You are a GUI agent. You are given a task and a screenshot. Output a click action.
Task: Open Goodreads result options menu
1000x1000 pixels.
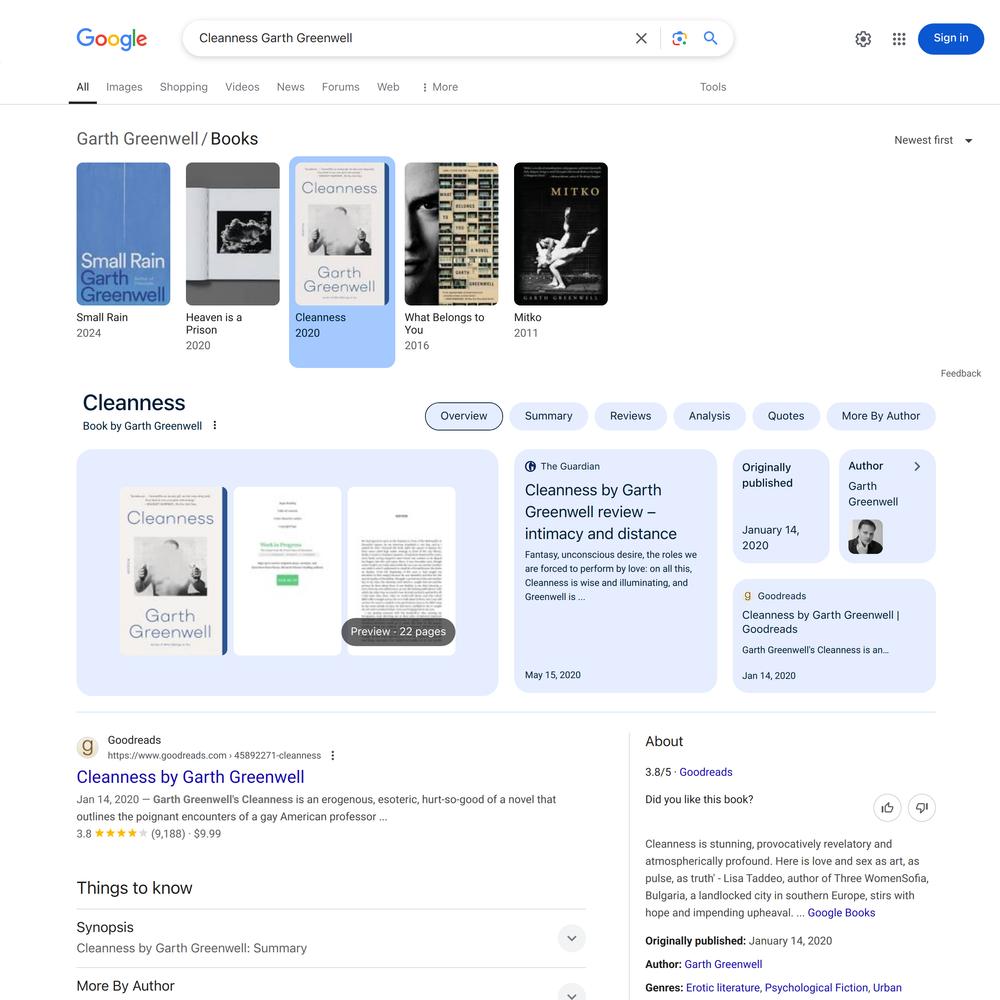click(x=332, y=755)
